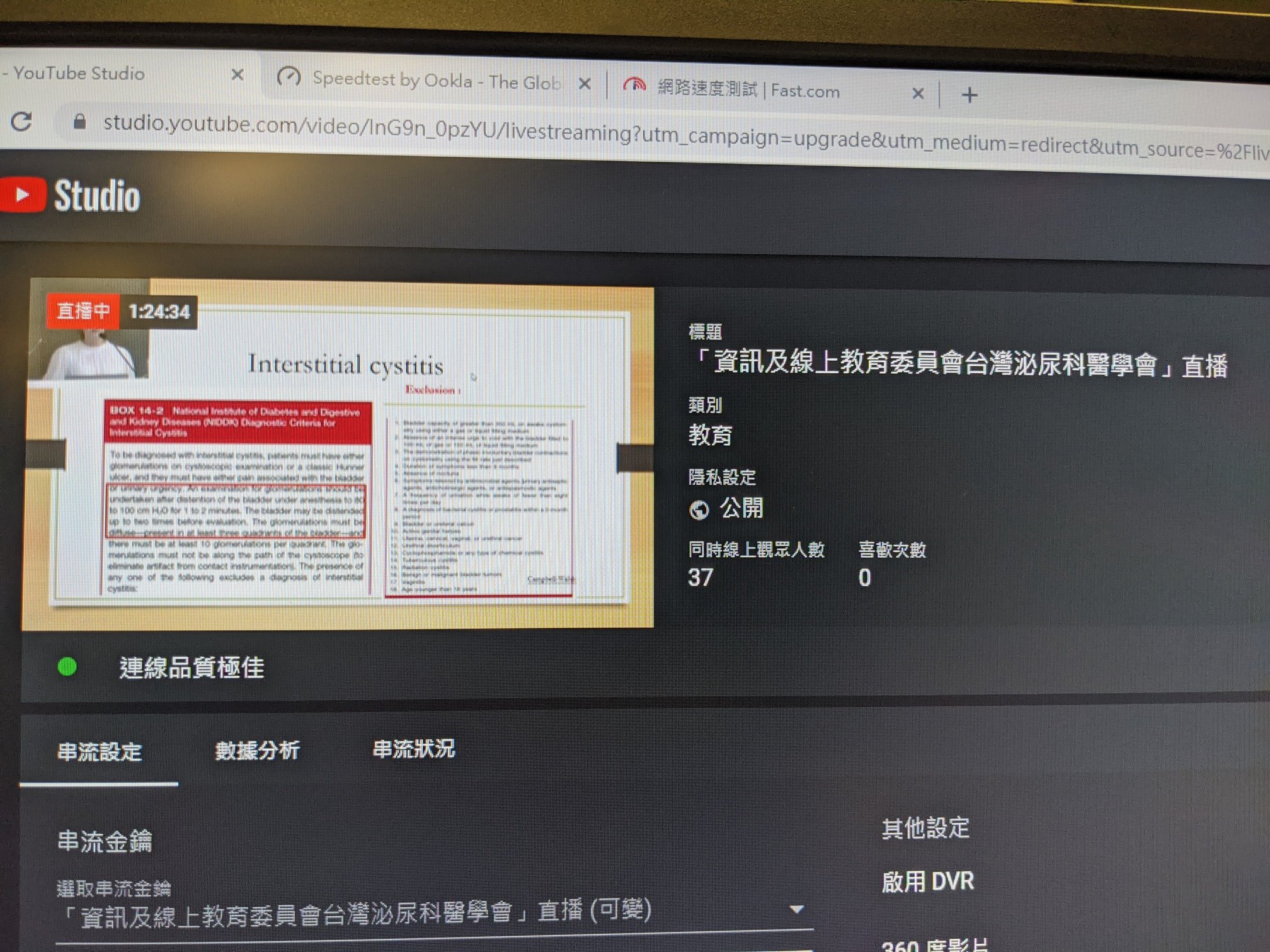Select the 串流狀況 tab
The width and height of the screenshot is (1270, 952).
[414, 749]
